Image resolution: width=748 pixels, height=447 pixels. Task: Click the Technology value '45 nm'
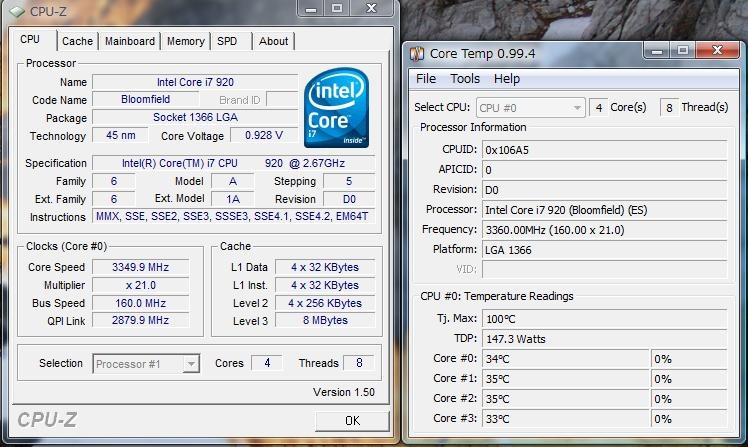tap(121, 135)
